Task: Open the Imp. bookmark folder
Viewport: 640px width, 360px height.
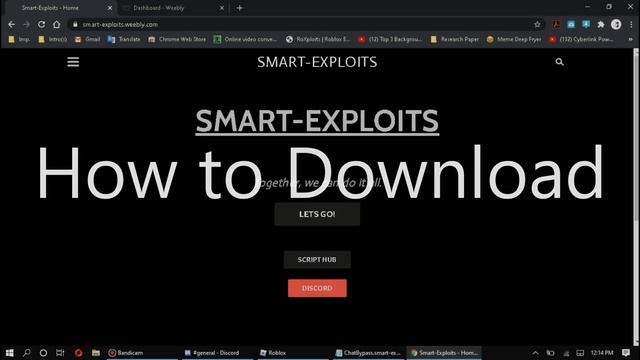Action: point(19,40)
